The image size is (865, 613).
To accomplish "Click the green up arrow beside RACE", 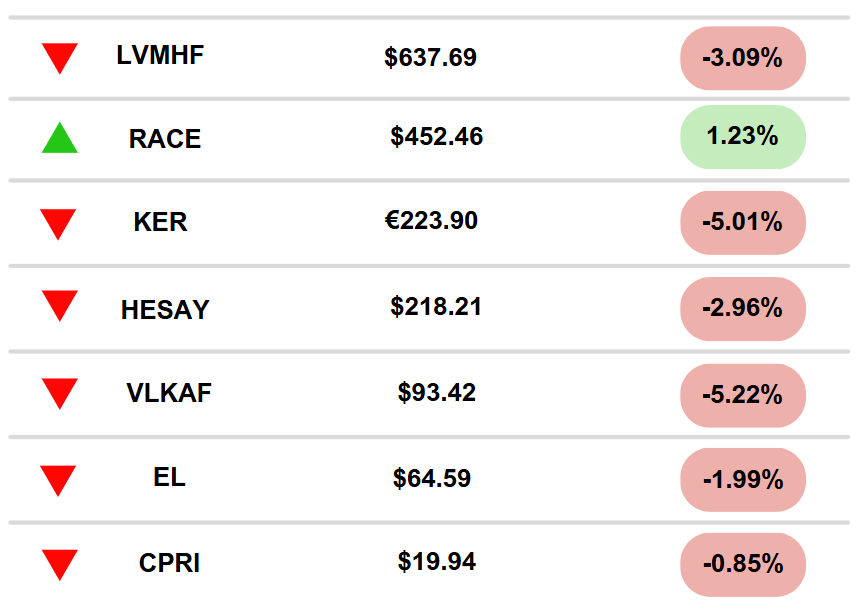I will [60, 138].
